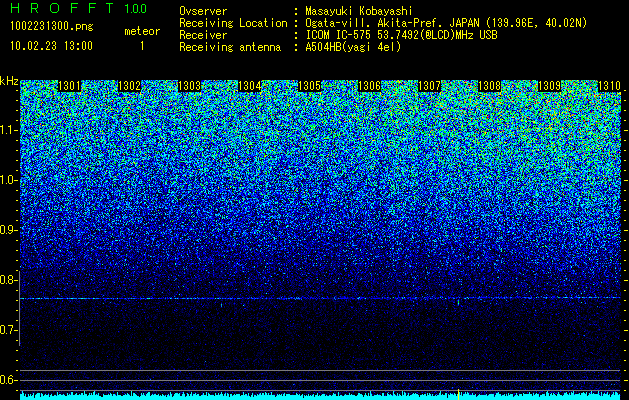629x400 pixels.
Task: Click the 0.8 kHz axis label
Action: click(x=7, y=280)
